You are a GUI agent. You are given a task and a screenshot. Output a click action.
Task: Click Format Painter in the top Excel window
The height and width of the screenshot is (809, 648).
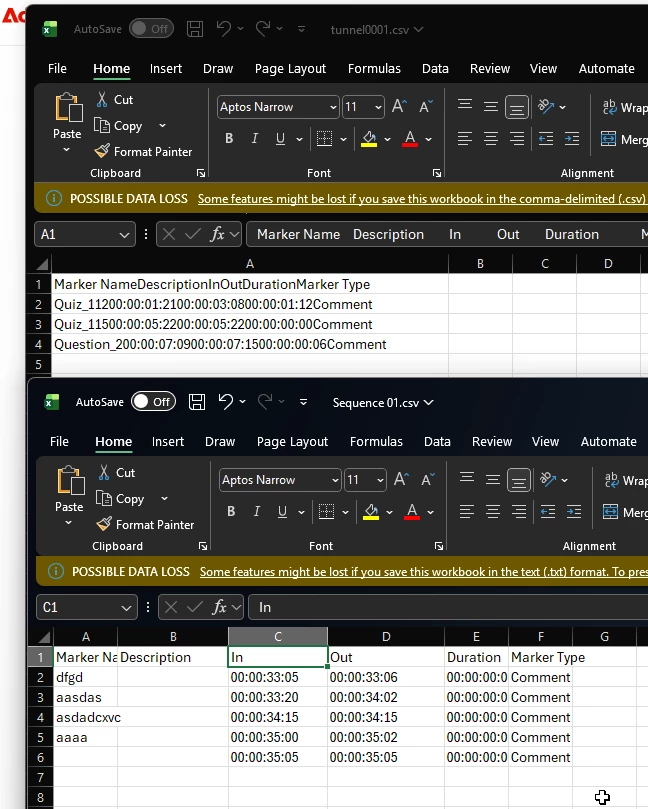coord(143,152)
